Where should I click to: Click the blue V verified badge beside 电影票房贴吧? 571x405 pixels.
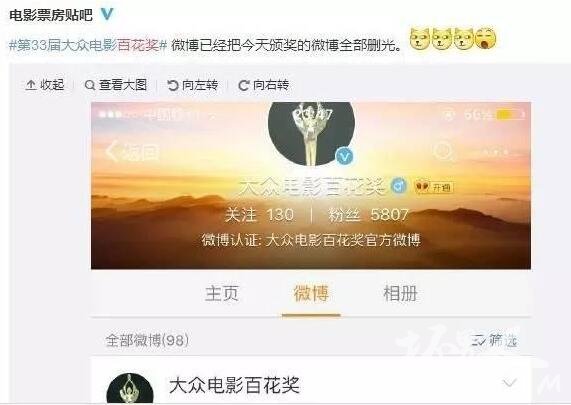coord(107,15)
